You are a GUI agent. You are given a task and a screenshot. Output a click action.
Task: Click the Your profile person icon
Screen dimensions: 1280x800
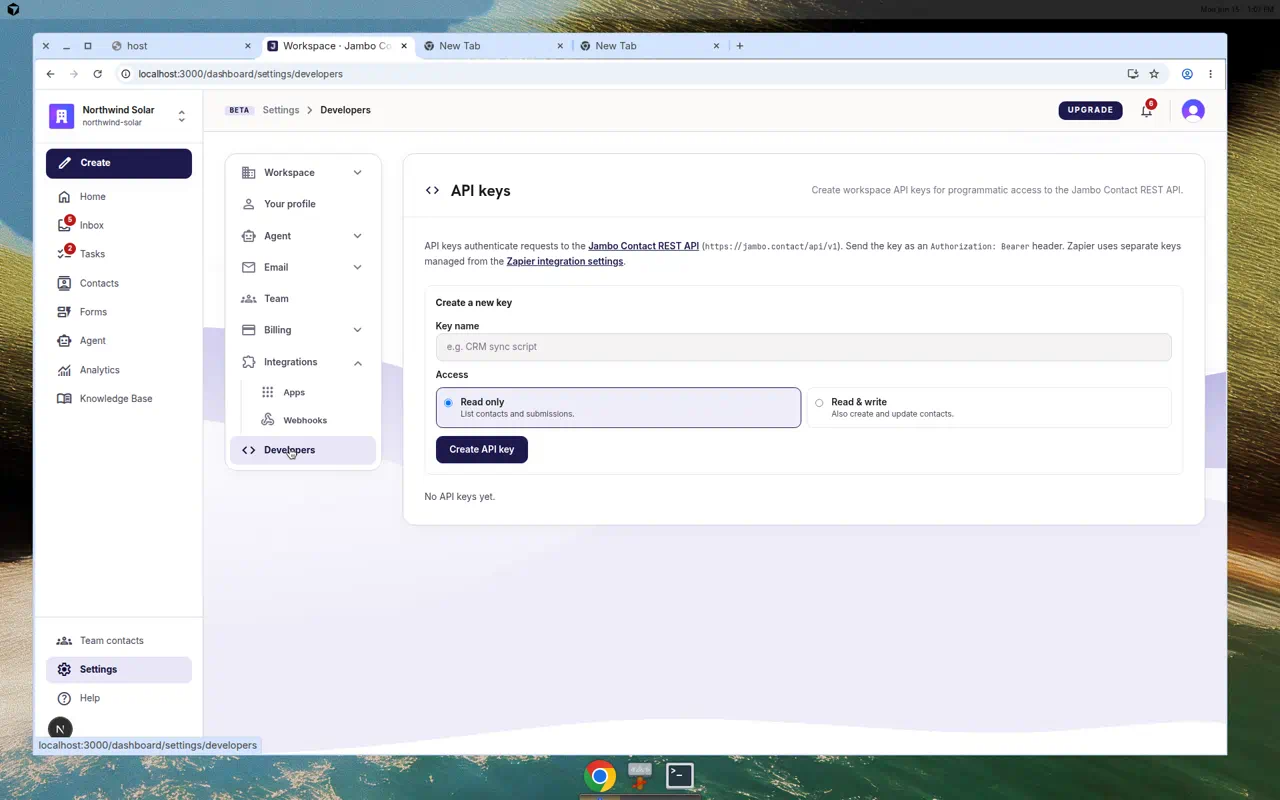click(x=249, y=204)
